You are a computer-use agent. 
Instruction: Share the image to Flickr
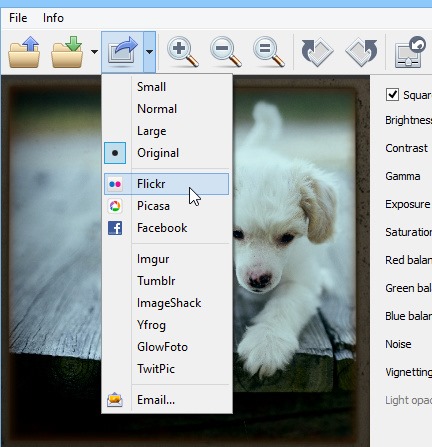[x=167, y=184]
